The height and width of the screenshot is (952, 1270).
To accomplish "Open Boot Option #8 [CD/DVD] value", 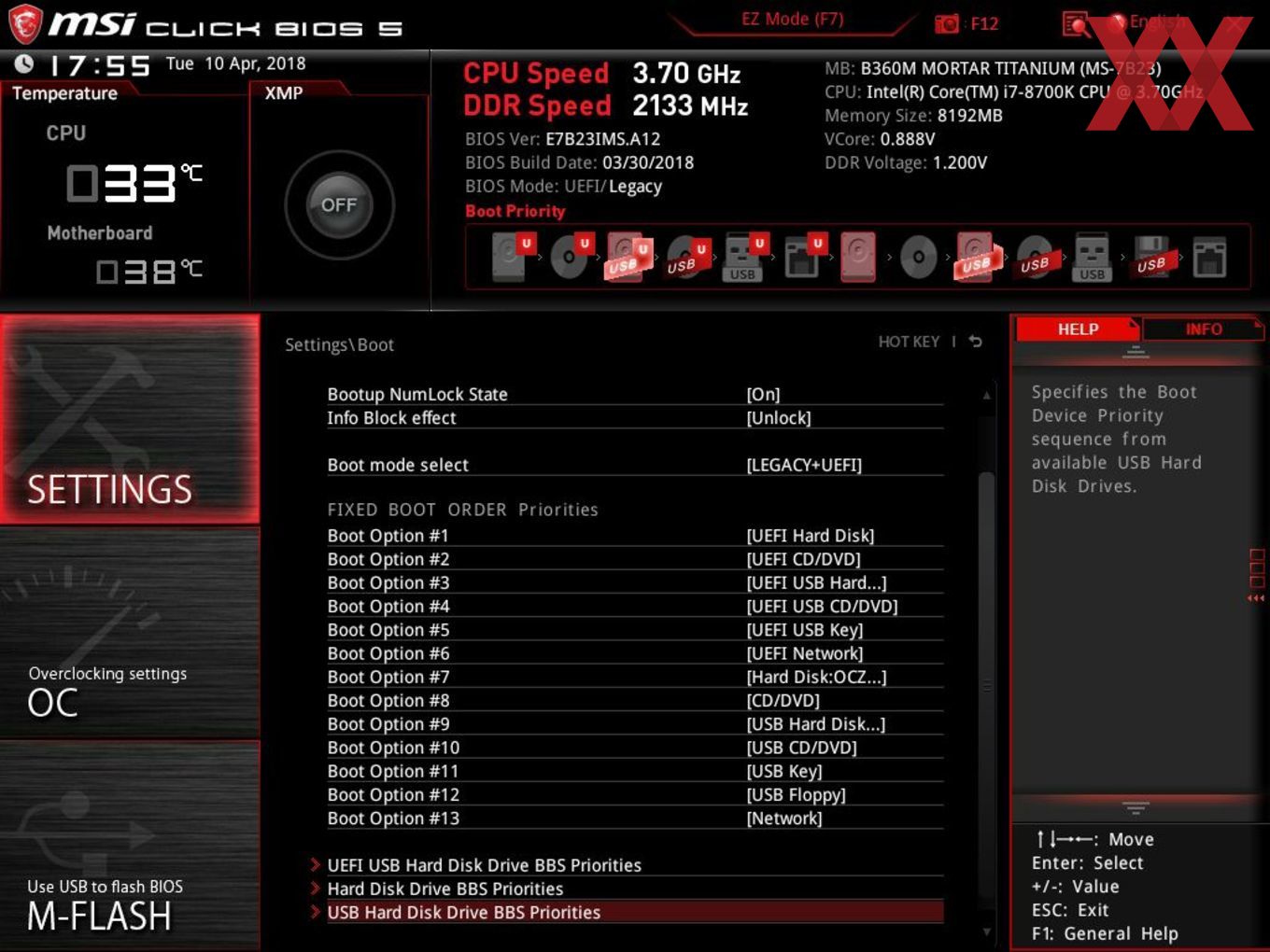I will click(x=783, y=701).
